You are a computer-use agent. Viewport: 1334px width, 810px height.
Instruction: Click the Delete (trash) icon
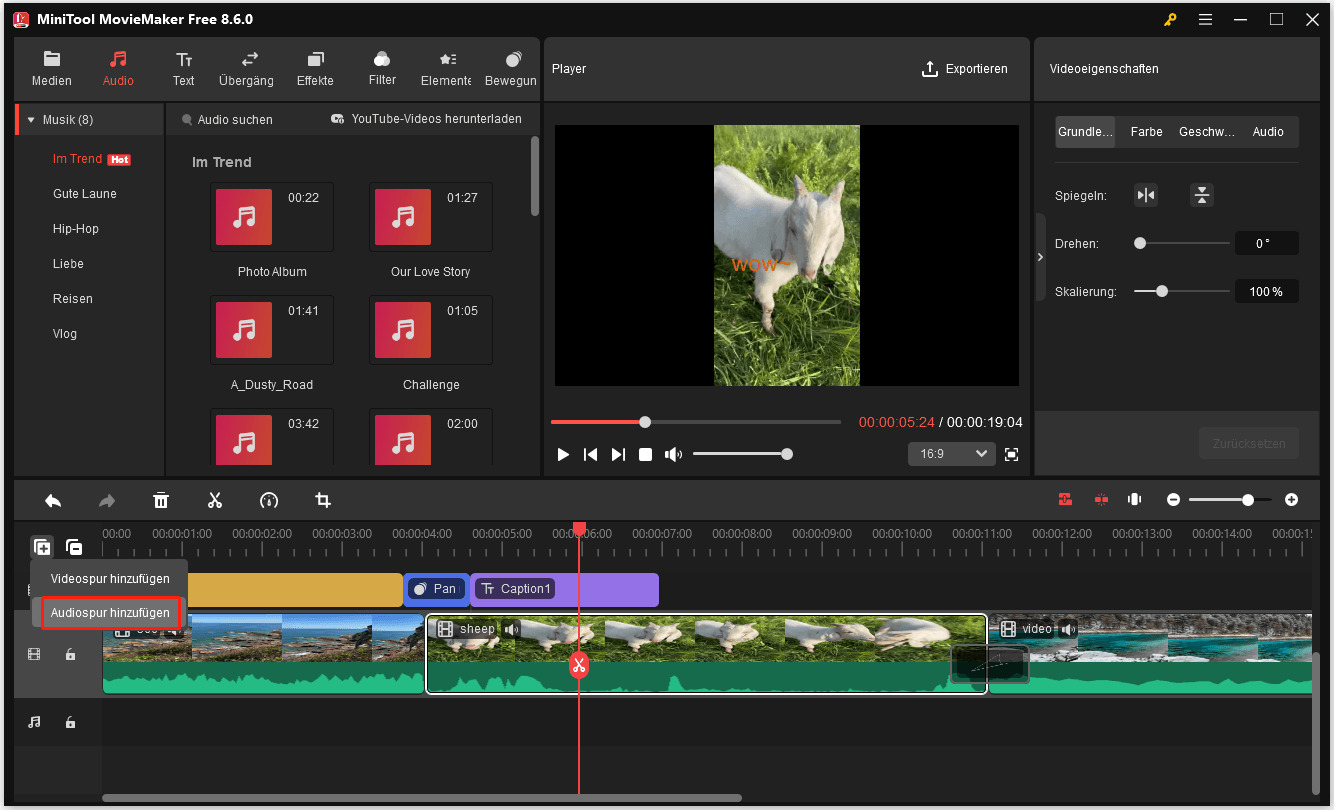coord(161,500)
